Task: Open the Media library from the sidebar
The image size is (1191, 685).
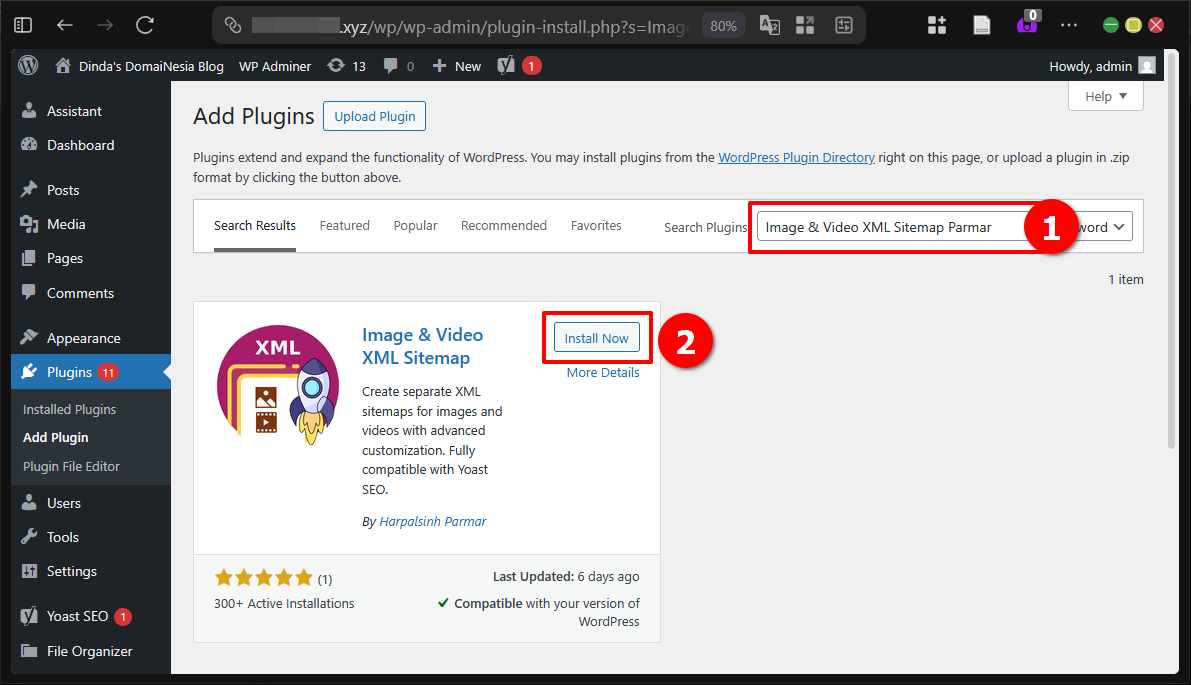Action: 66,223
